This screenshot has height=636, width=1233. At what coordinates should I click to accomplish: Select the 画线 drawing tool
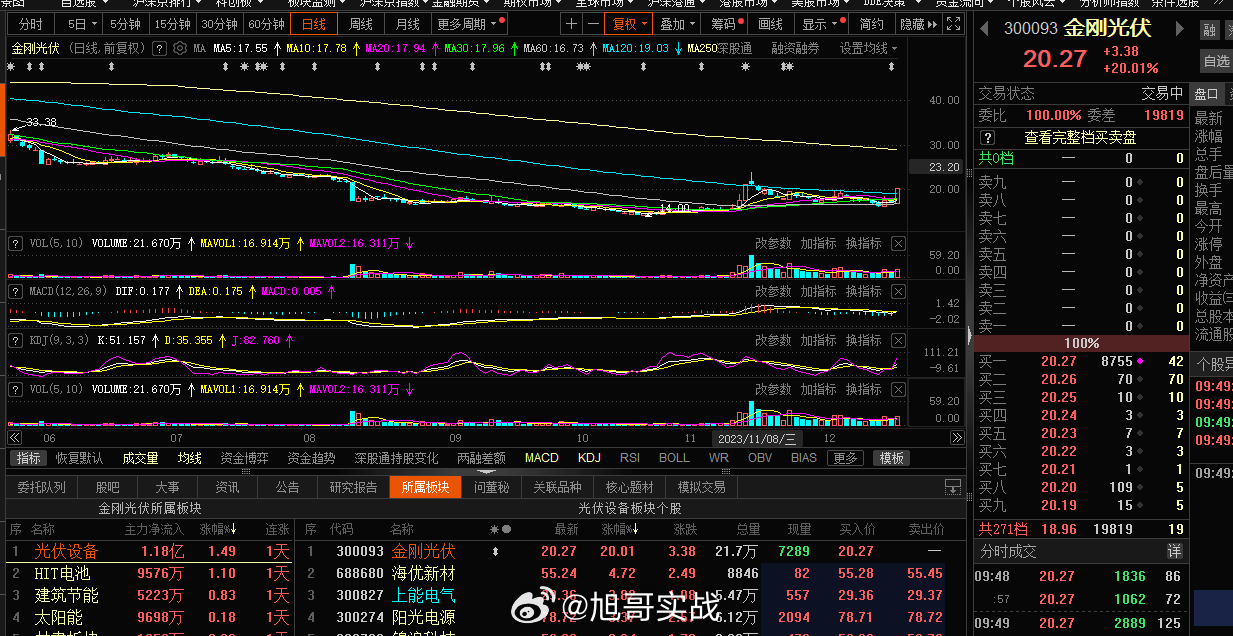pyautogui.click(x=768, y=23)
